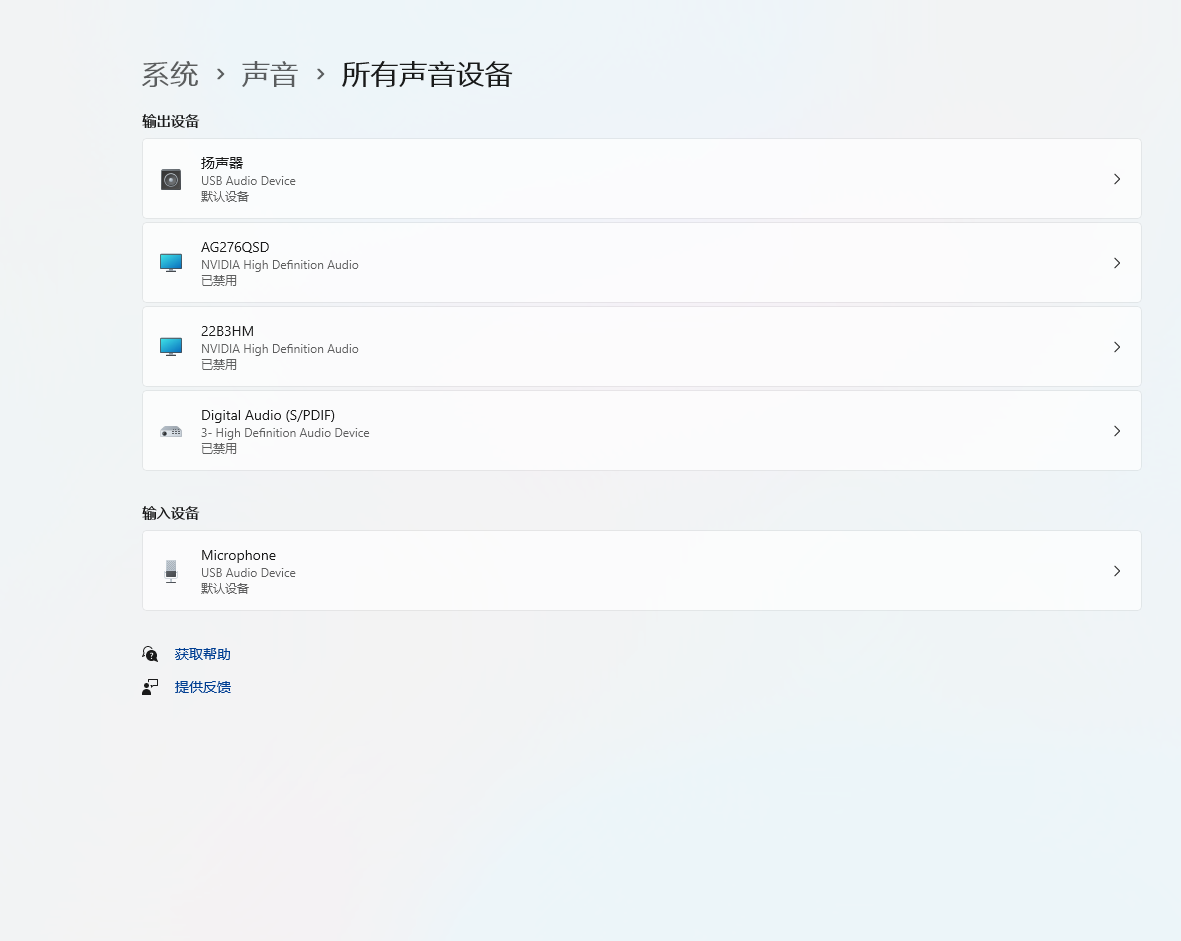The image size is (1181, 941).
Task: Open the 获取帮助 help link
Action: (202, 653)
